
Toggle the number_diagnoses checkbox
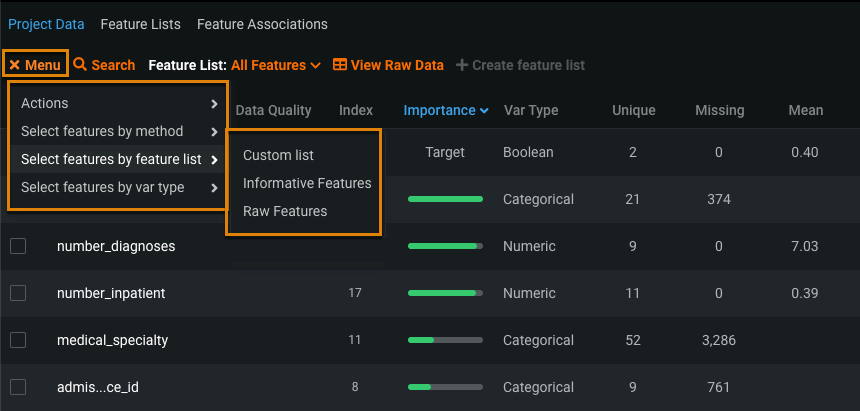[x=18, y=246]
